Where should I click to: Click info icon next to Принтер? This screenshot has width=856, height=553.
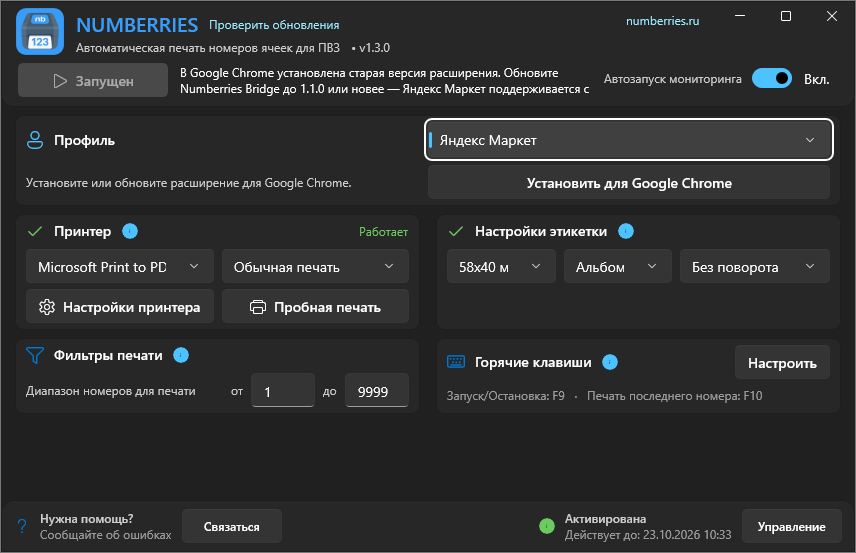point(130,231)
